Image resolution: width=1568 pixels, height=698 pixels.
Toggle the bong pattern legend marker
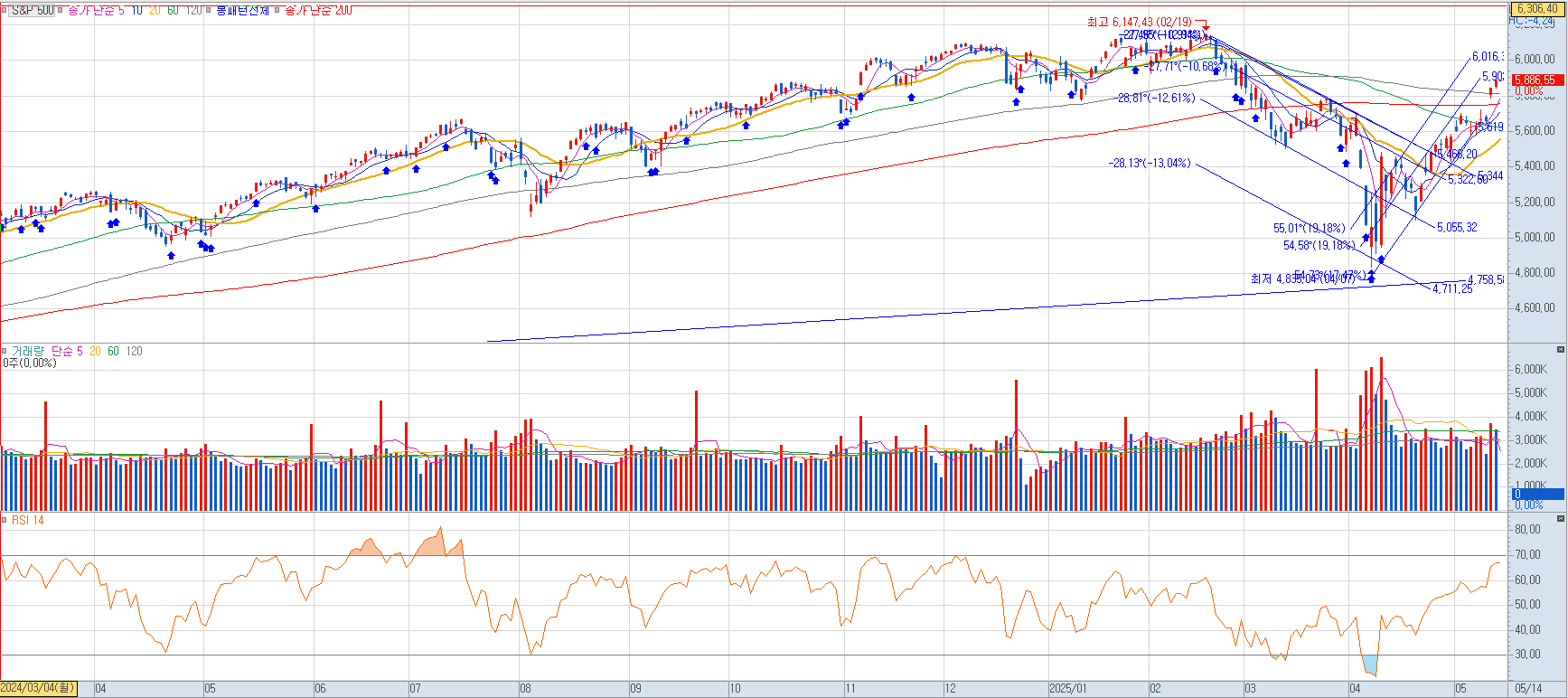coord(209,11)
